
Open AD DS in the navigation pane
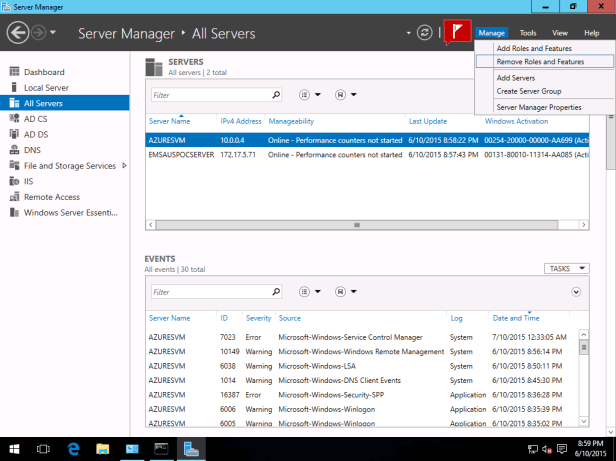point(36,134)
